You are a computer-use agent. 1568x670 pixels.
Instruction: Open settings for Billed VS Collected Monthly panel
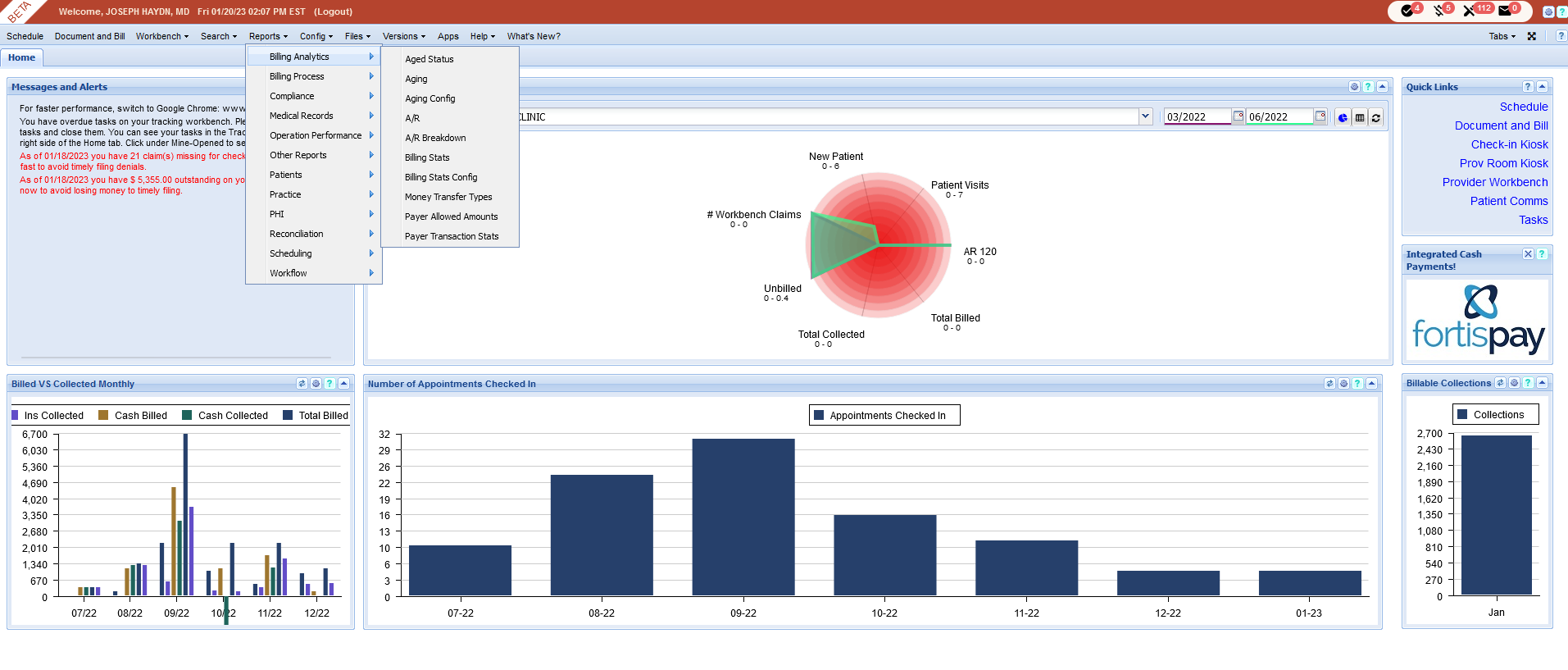pos(316,384)
